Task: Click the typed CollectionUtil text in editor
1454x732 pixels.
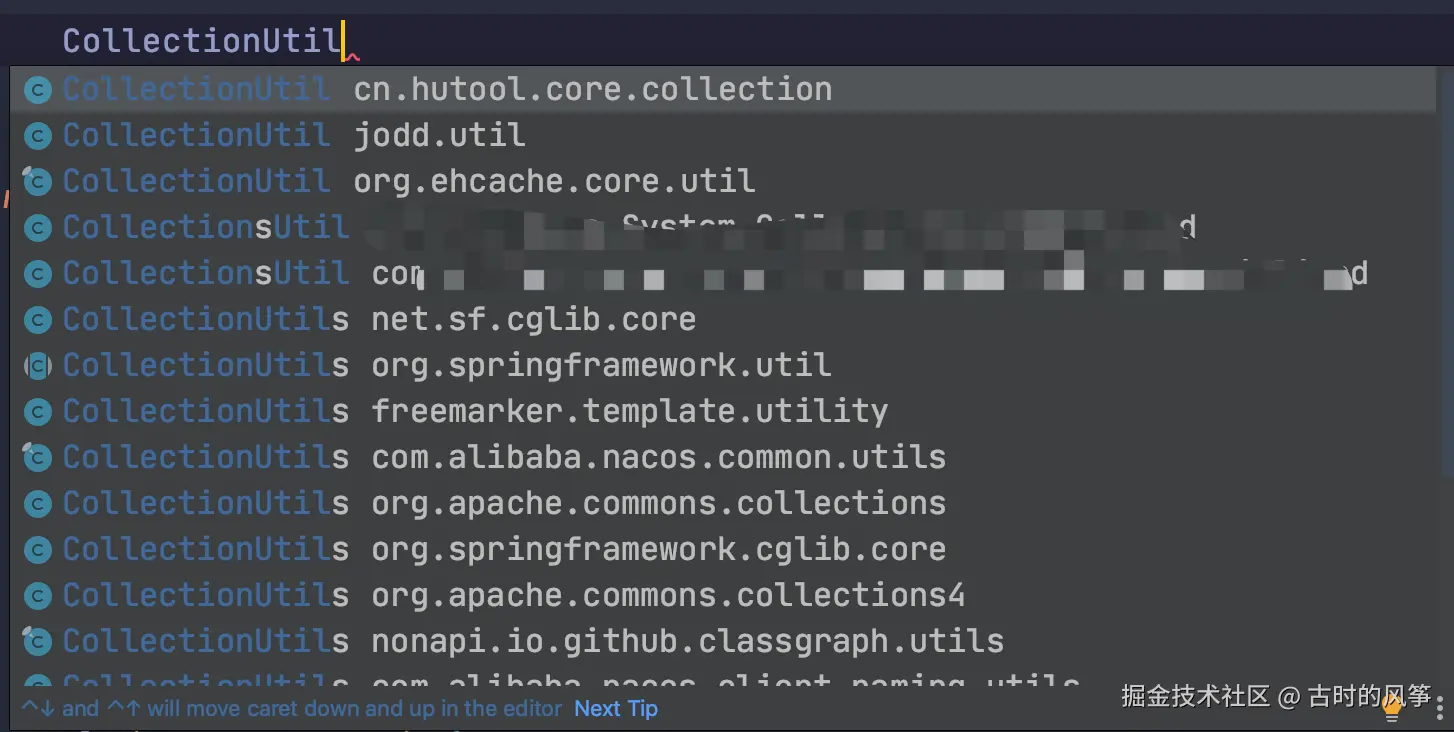Action: click(200, 41)
